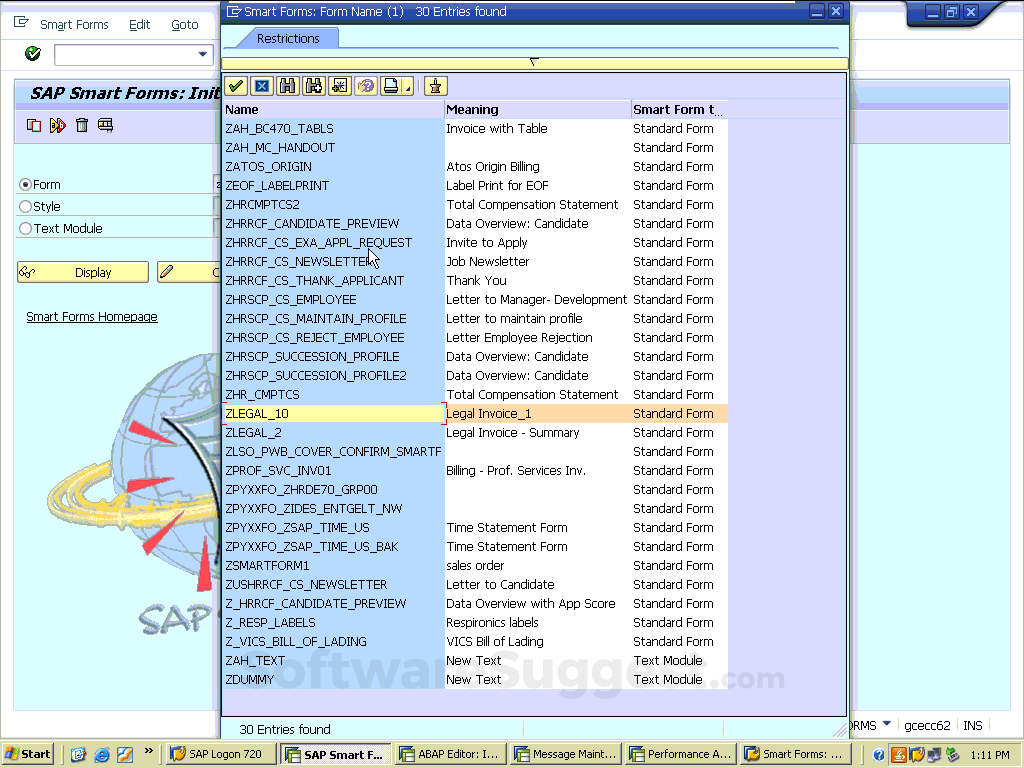The image size is (1024, 768).
Task: Click the green checkmark Copy icon in dialog
Action: [x=236, y=86]
